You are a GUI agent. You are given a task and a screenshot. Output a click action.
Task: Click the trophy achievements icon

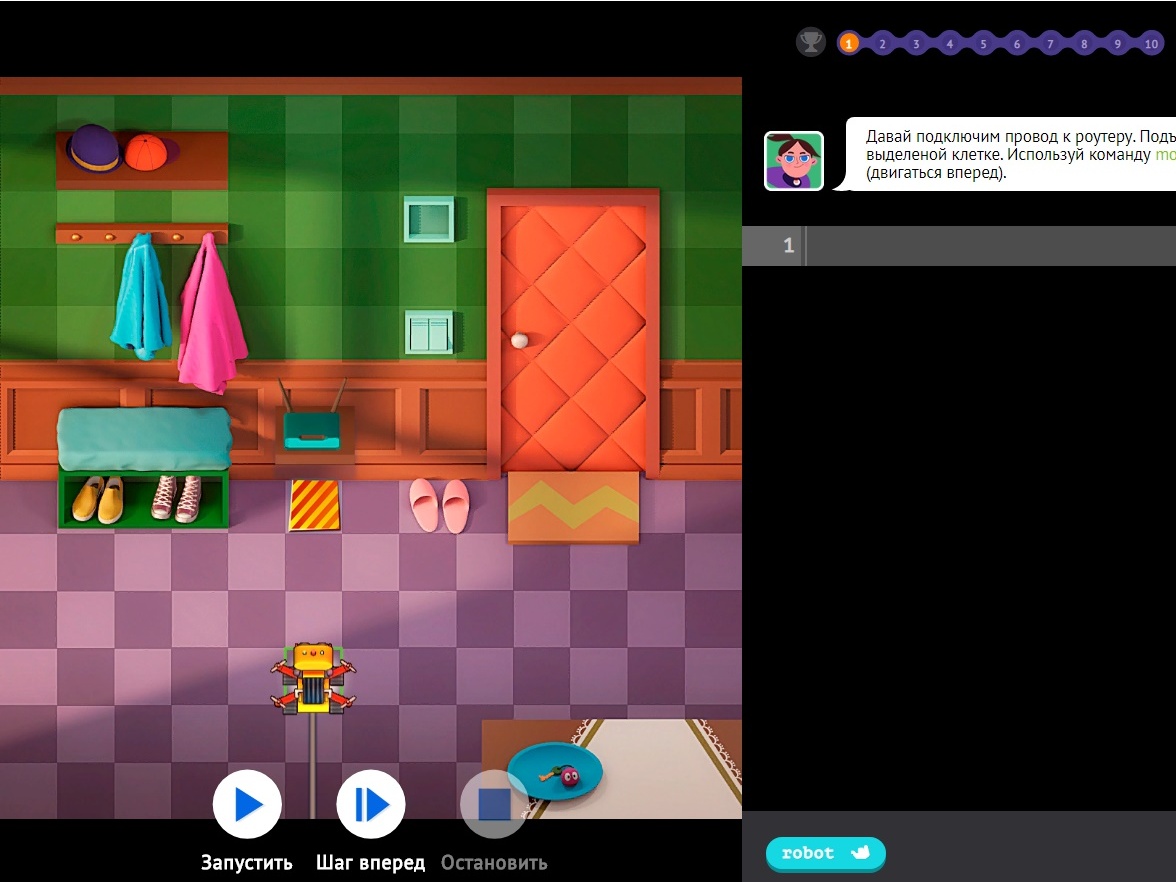(810, 43)
